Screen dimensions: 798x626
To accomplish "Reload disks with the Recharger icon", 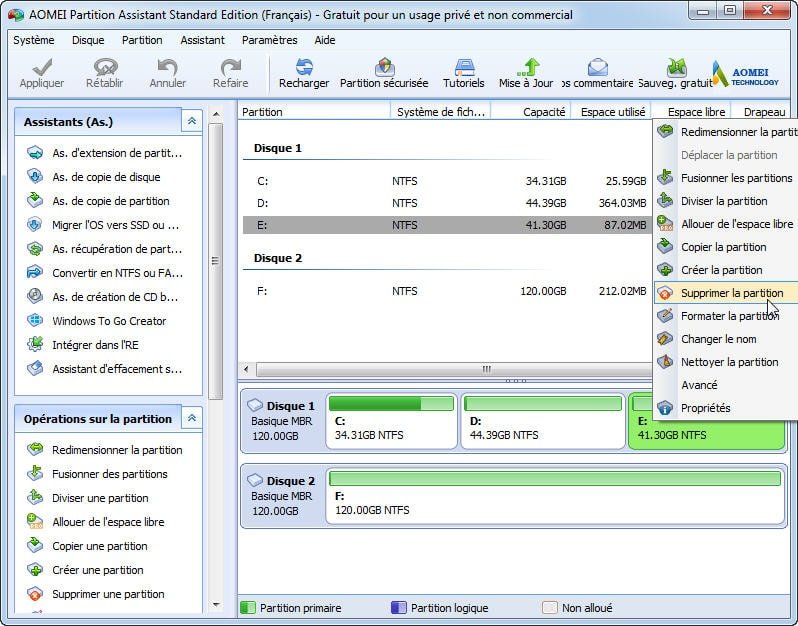I will coord(304,67).
